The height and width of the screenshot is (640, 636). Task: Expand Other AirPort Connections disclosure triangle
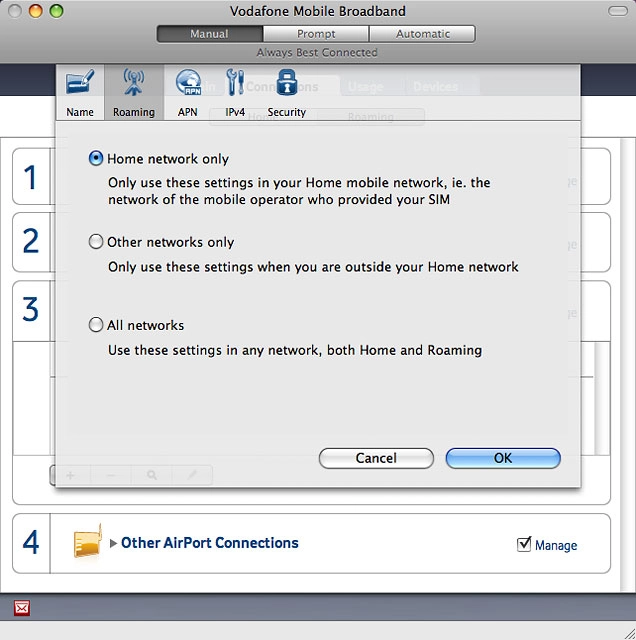coord(113,543)
